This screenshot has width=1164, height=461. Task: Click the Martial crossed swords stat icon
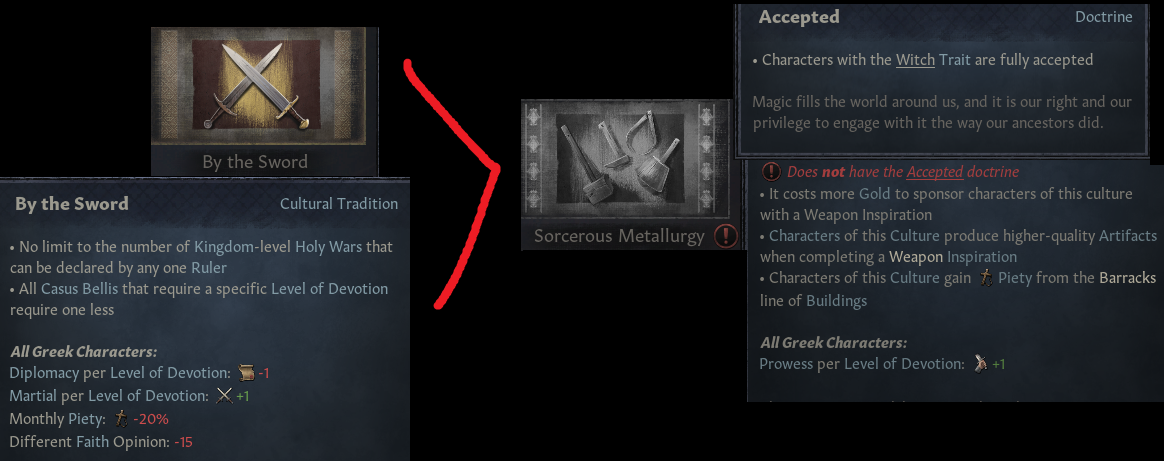click(224, 396)
